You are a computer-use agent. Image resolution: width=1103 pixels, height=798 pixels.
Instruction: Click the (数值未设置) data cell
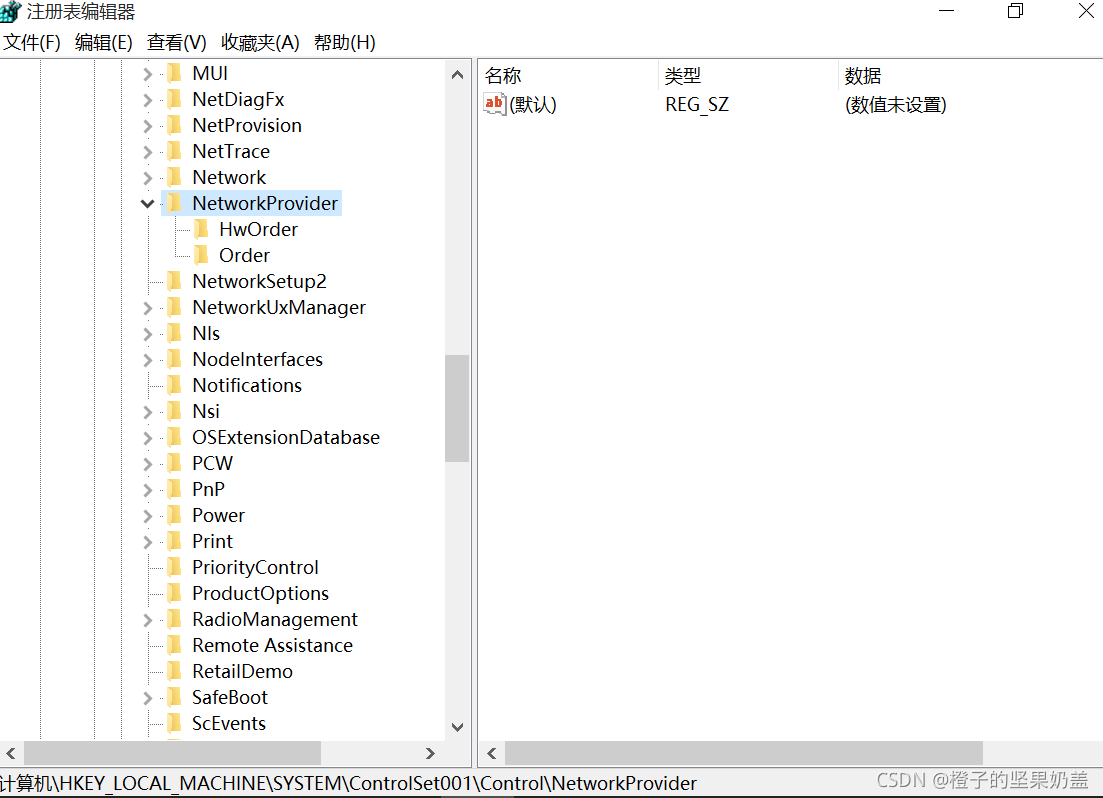(x=895, y=105)
